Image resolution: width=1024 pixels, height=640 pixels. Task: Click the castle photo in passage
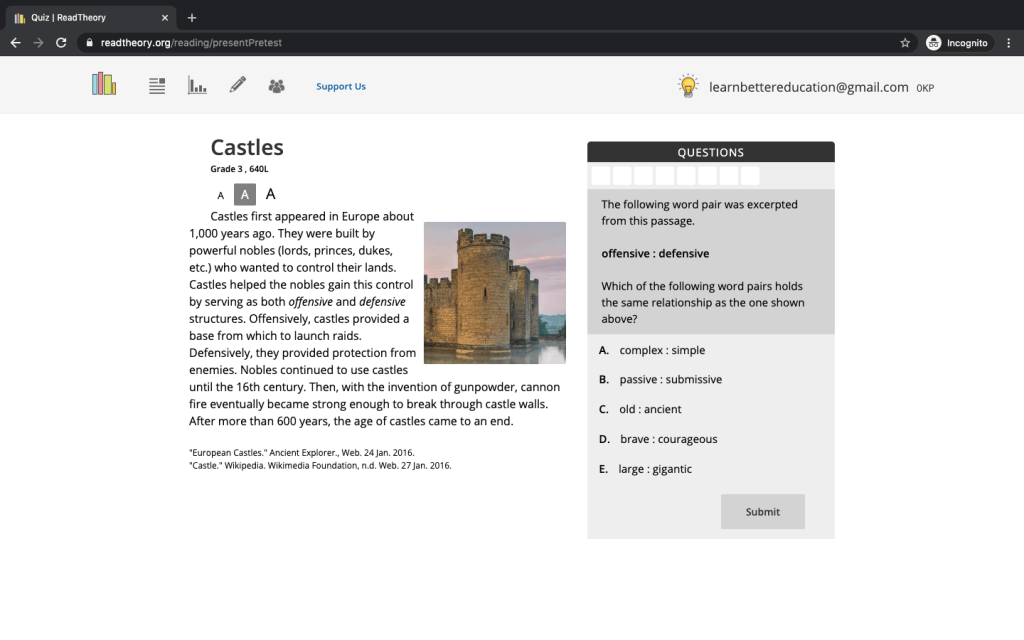pos(494,292)
